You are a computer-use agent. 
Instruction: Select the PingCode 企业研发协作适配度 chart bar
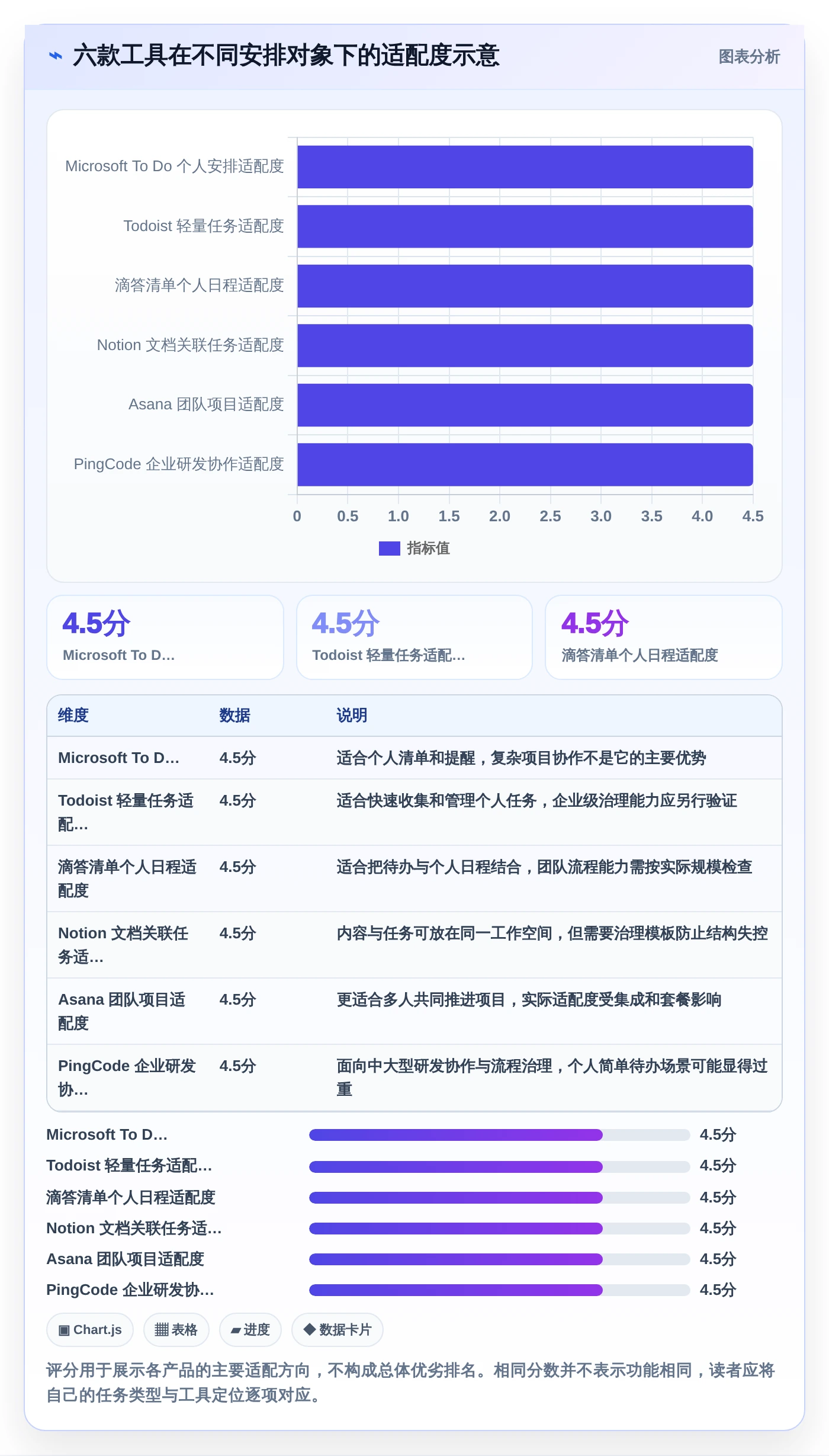525,464
